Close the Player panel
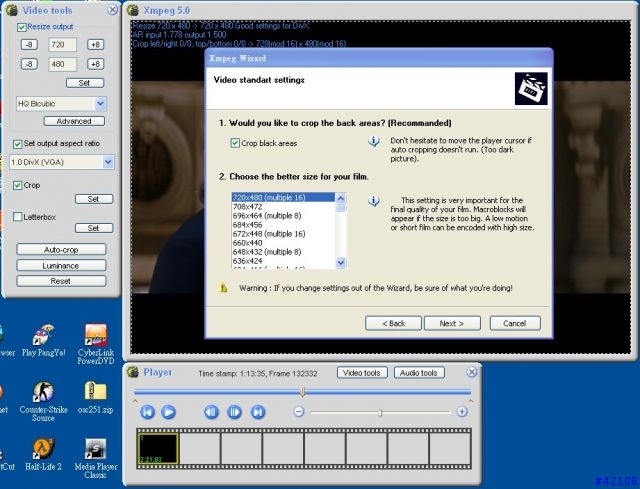The width and height of the screenshot is (640, 489). [x=471, y=372]
